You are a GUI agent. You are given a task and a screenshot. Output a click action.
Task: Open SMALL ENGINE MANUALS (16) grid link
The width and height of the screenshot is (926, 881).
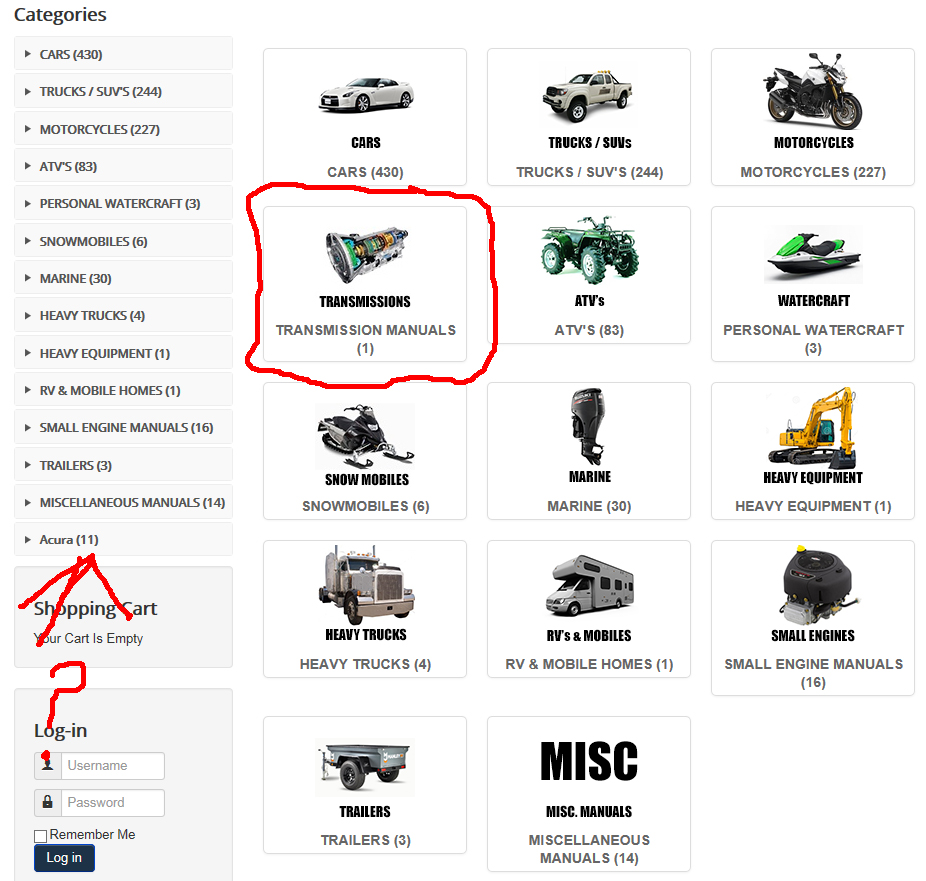(813, 673)
